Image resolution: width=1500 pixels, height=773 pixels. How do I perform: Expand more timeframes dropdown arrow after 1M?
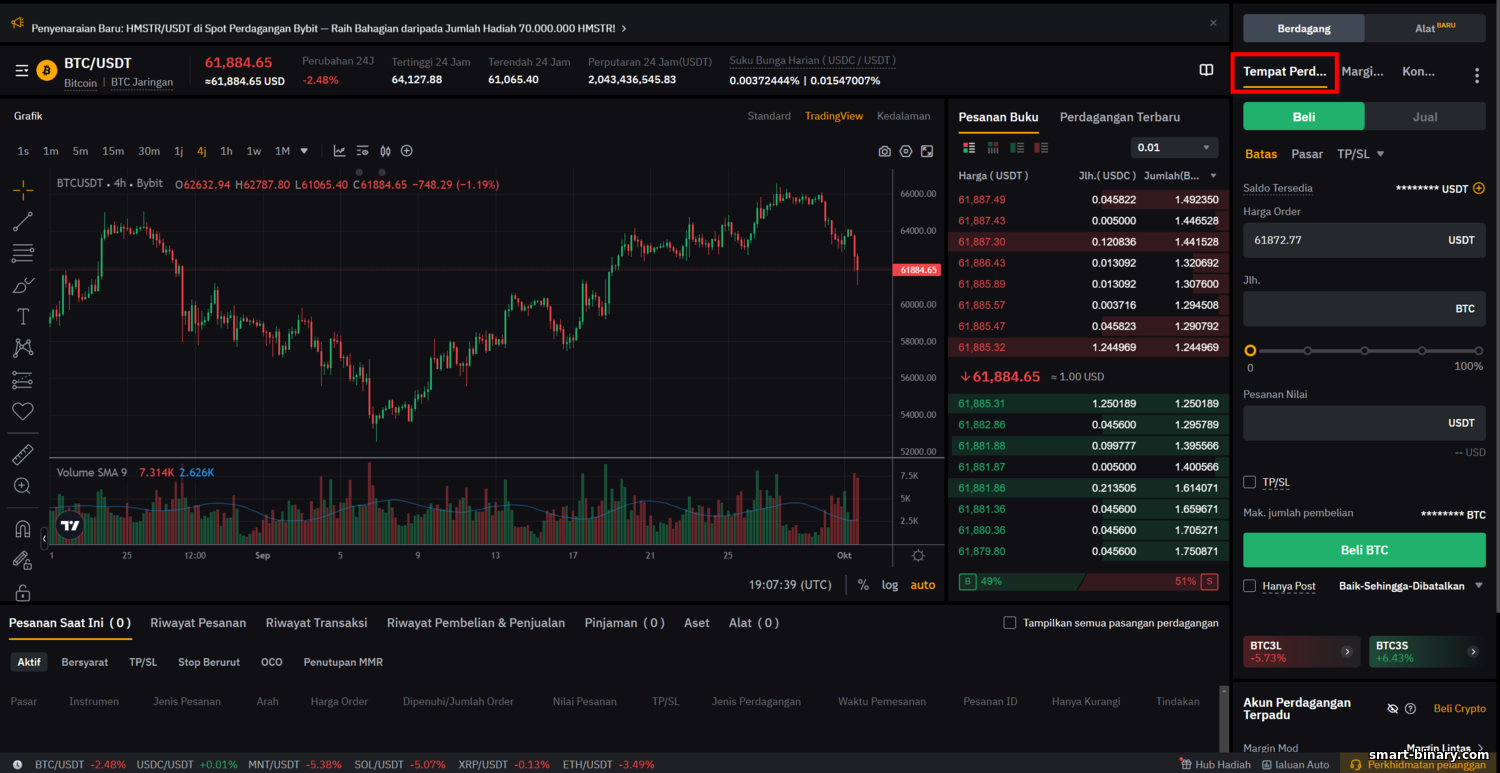(304, 151)
